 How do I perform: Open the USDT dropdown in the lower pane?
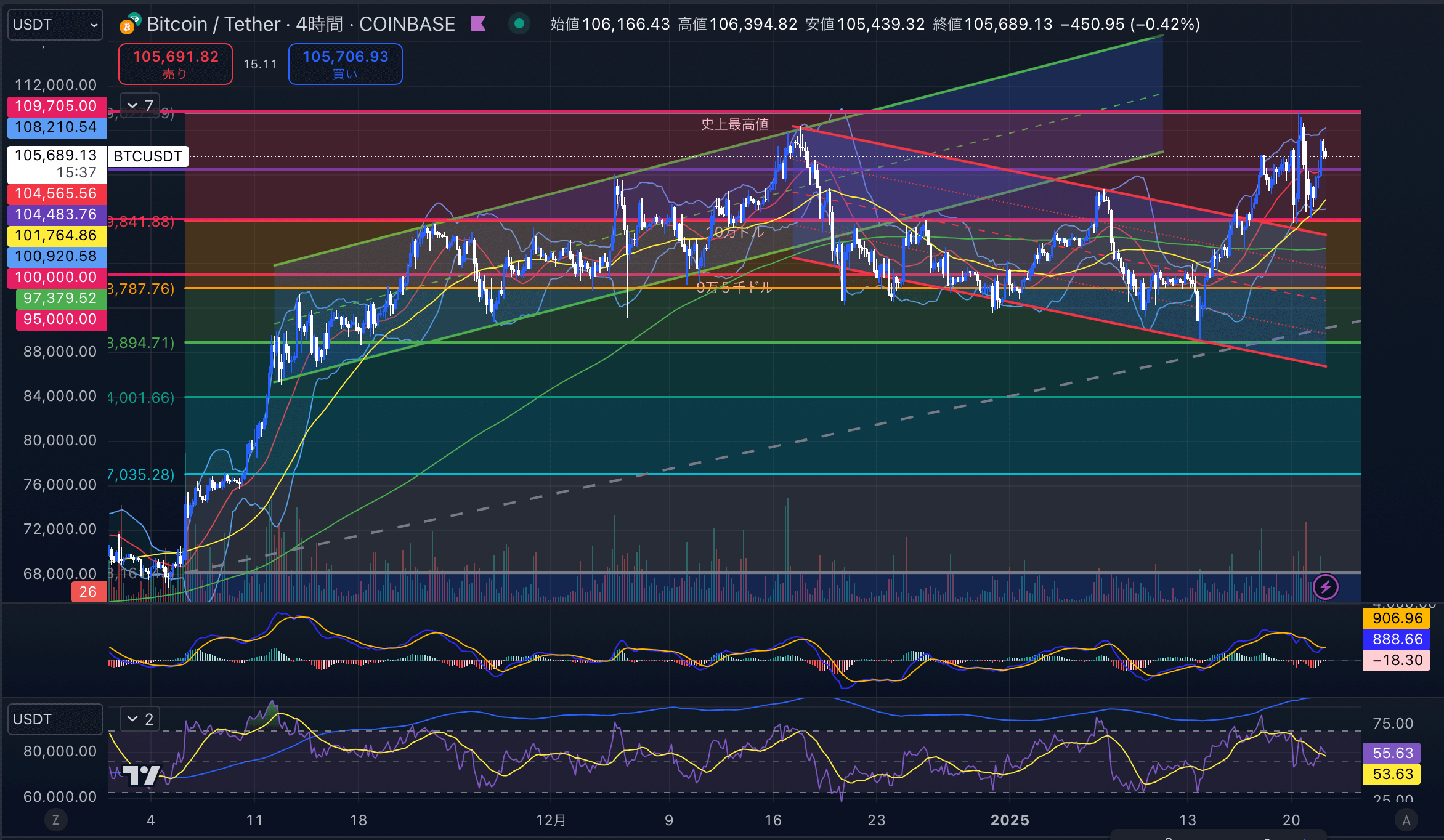coord(55,719)
